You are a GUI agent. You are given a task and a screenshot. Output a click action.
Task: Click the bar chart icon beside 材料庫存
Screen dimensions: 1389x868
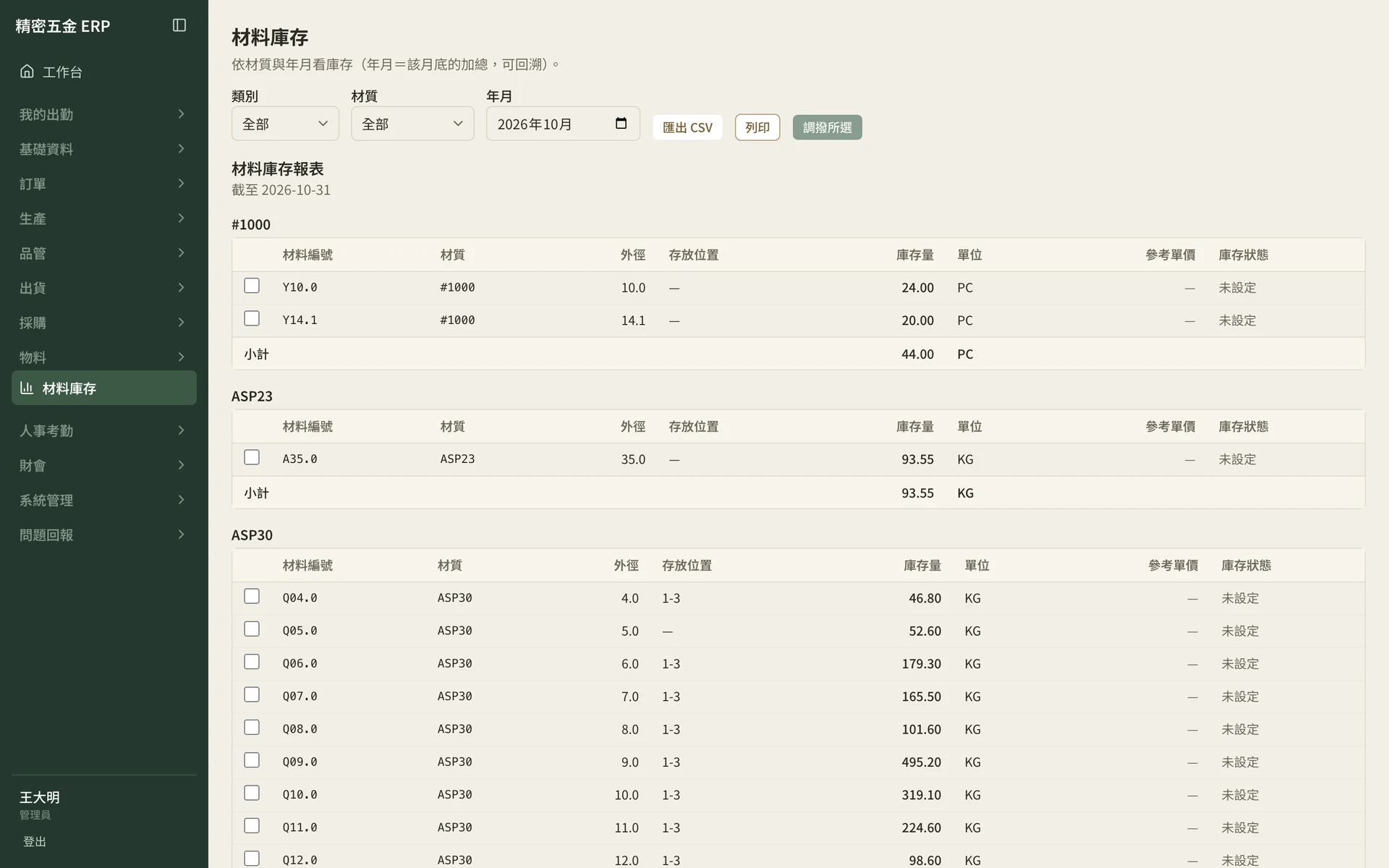[27, 388]
